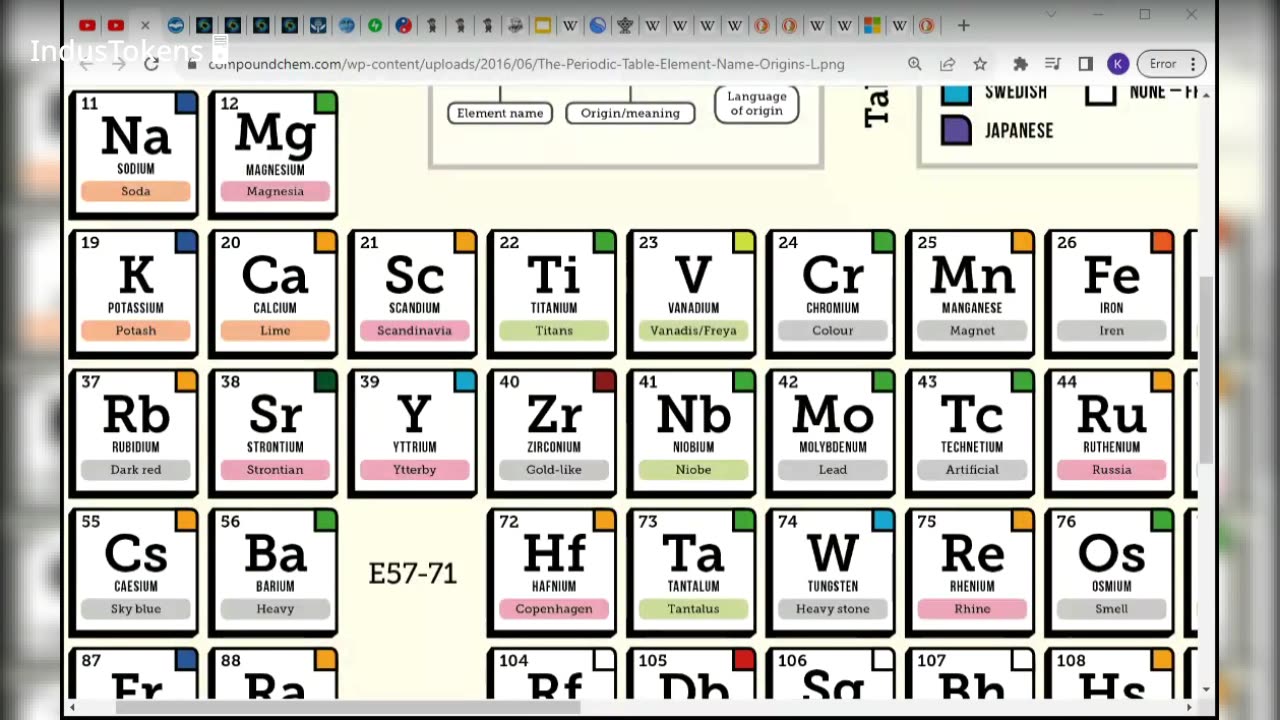Viewport: 1280px width, 720px height.
Task: Click the red corner swatch on Zr tile
Action: click(x=604, y=380)
